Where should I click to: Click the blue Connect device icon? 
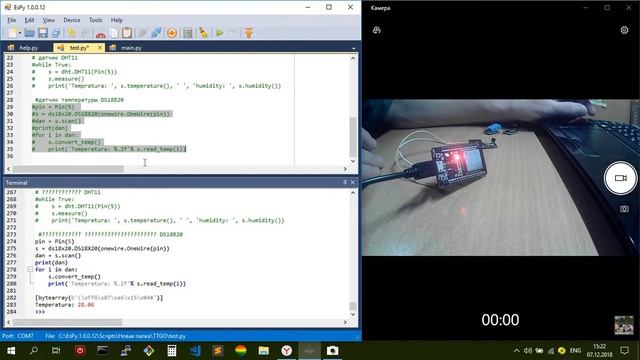pyautogui.click(x=156, y=33)
